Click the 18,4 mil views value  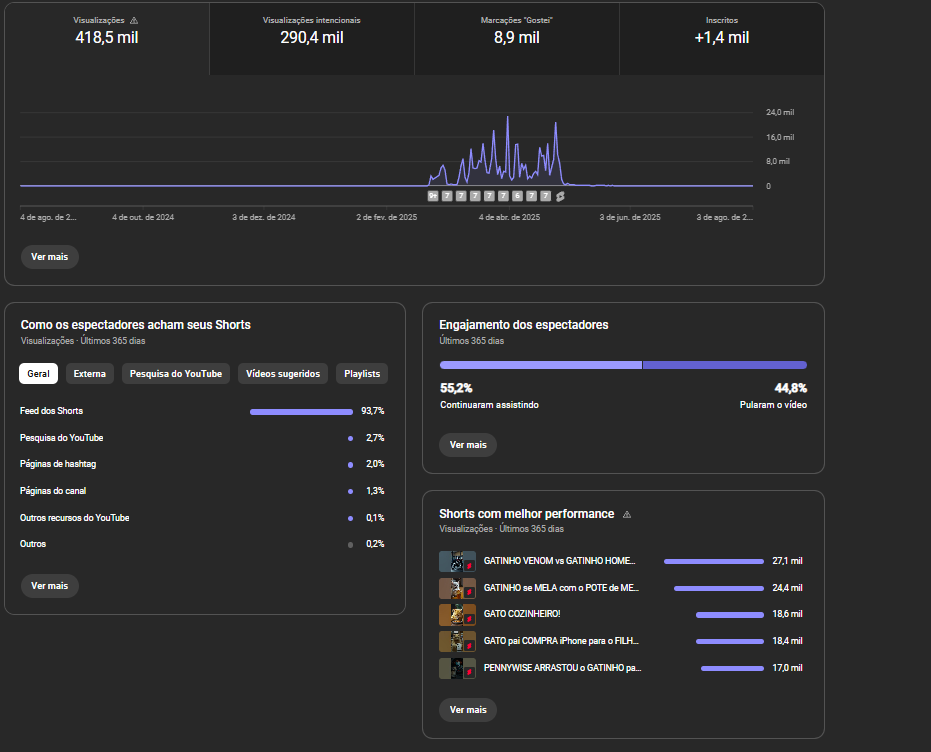pyautogui.click(x=787, y=640)
